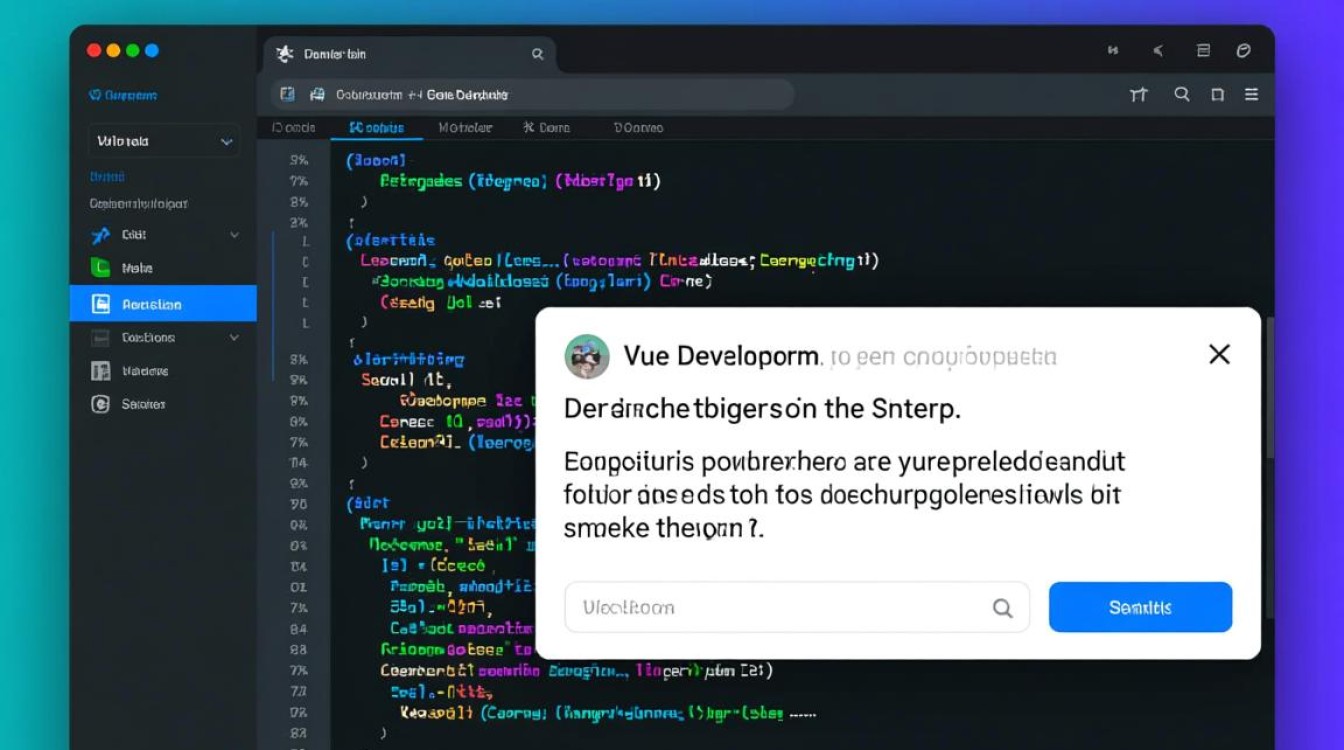Click the Vue Developorm profile avatar

coord(587,355)
